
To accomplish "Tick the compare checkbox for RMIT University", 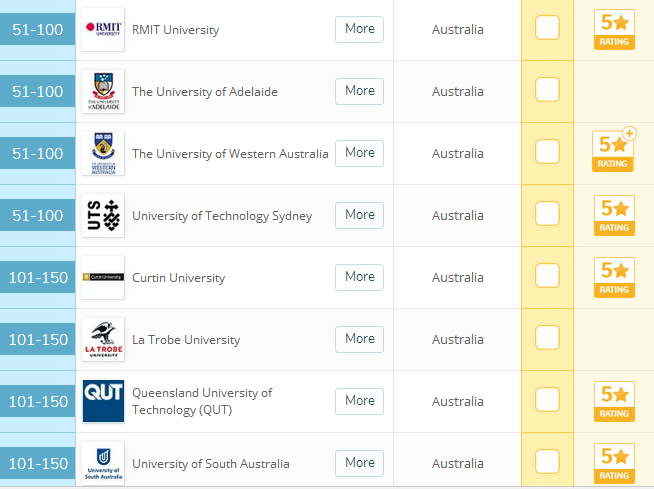I will click(x=547, y=28).
